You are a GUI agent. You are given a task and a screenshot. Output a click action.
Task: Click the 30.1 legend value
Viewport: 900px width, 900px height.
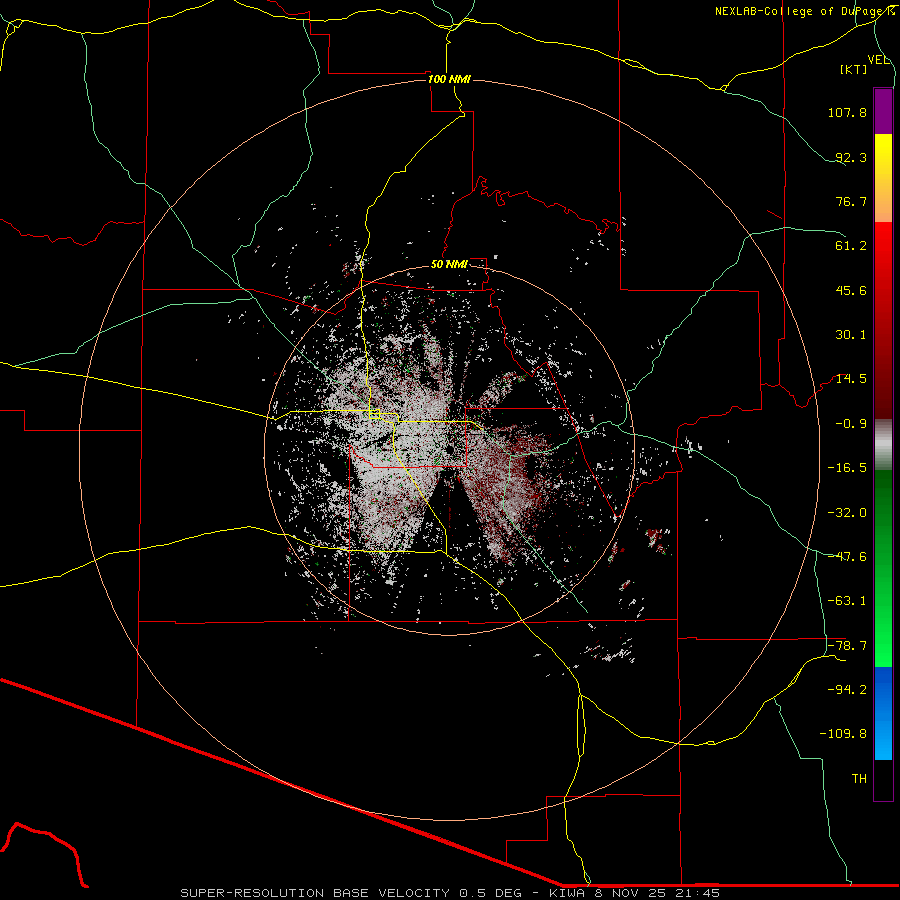pyautogui.click(x=851, y=335)
